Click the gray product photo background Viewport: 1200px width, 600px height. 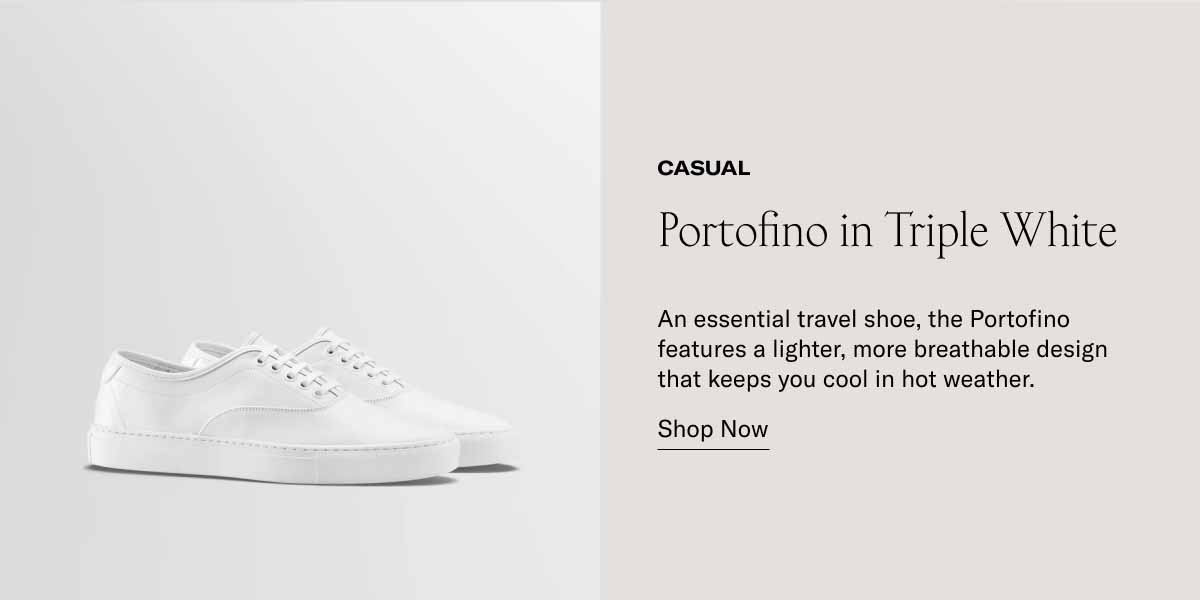tap(300, 150)
